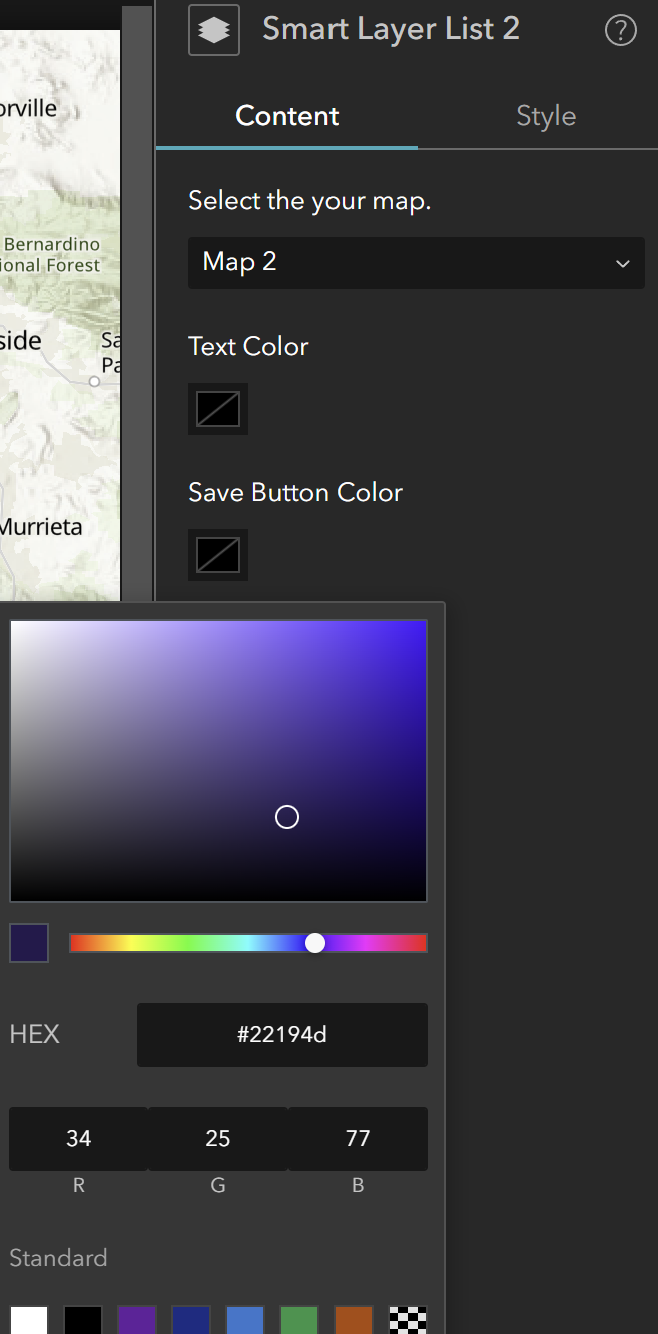Click the Smart Layer List widget icon
This screenshot has height=1334, width=658.
pyautogui.click(x=214, y=30)
